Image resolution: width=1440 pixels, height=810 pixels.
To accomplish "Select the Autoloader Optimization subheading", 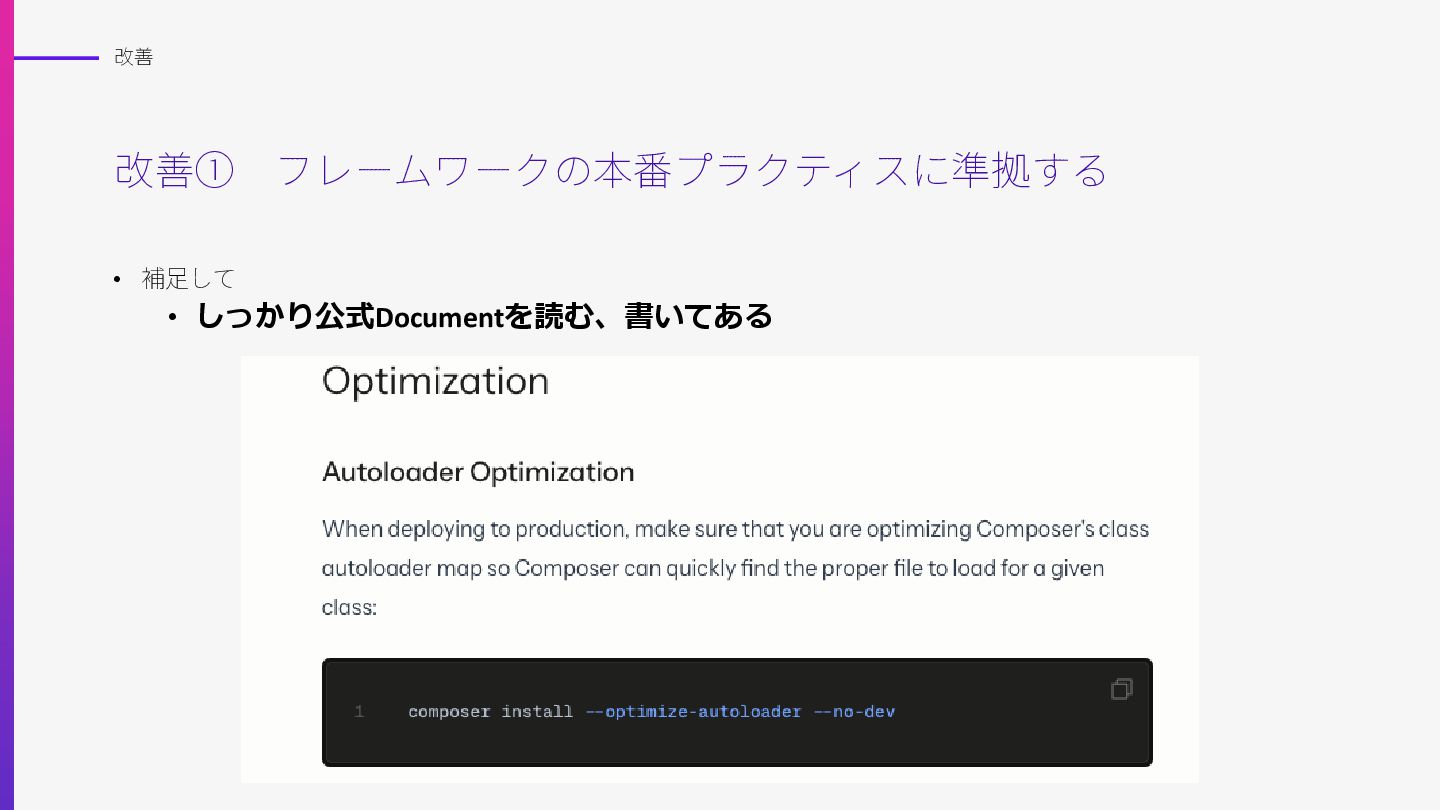I will tap(478, 472).
